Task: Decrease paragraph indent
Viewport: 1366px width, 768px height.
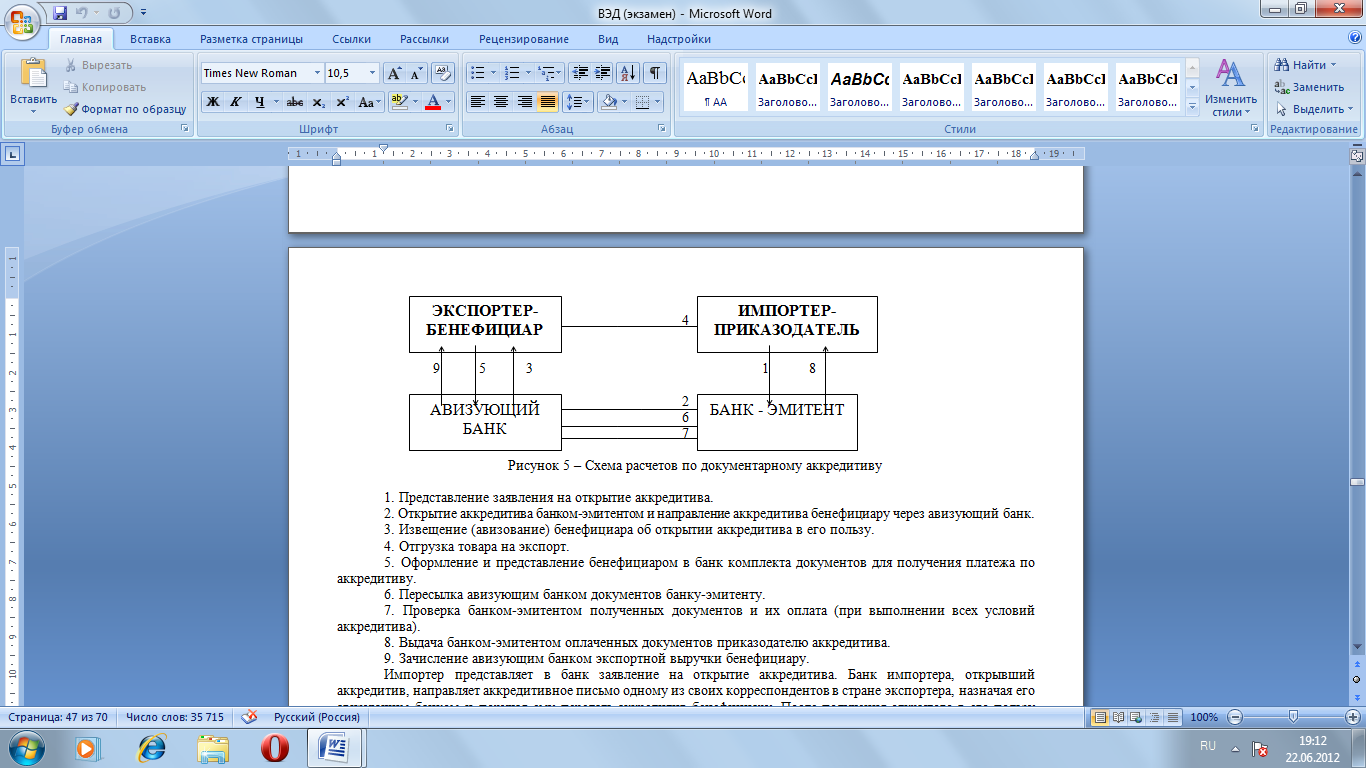Action: click(x=579, y=73)
